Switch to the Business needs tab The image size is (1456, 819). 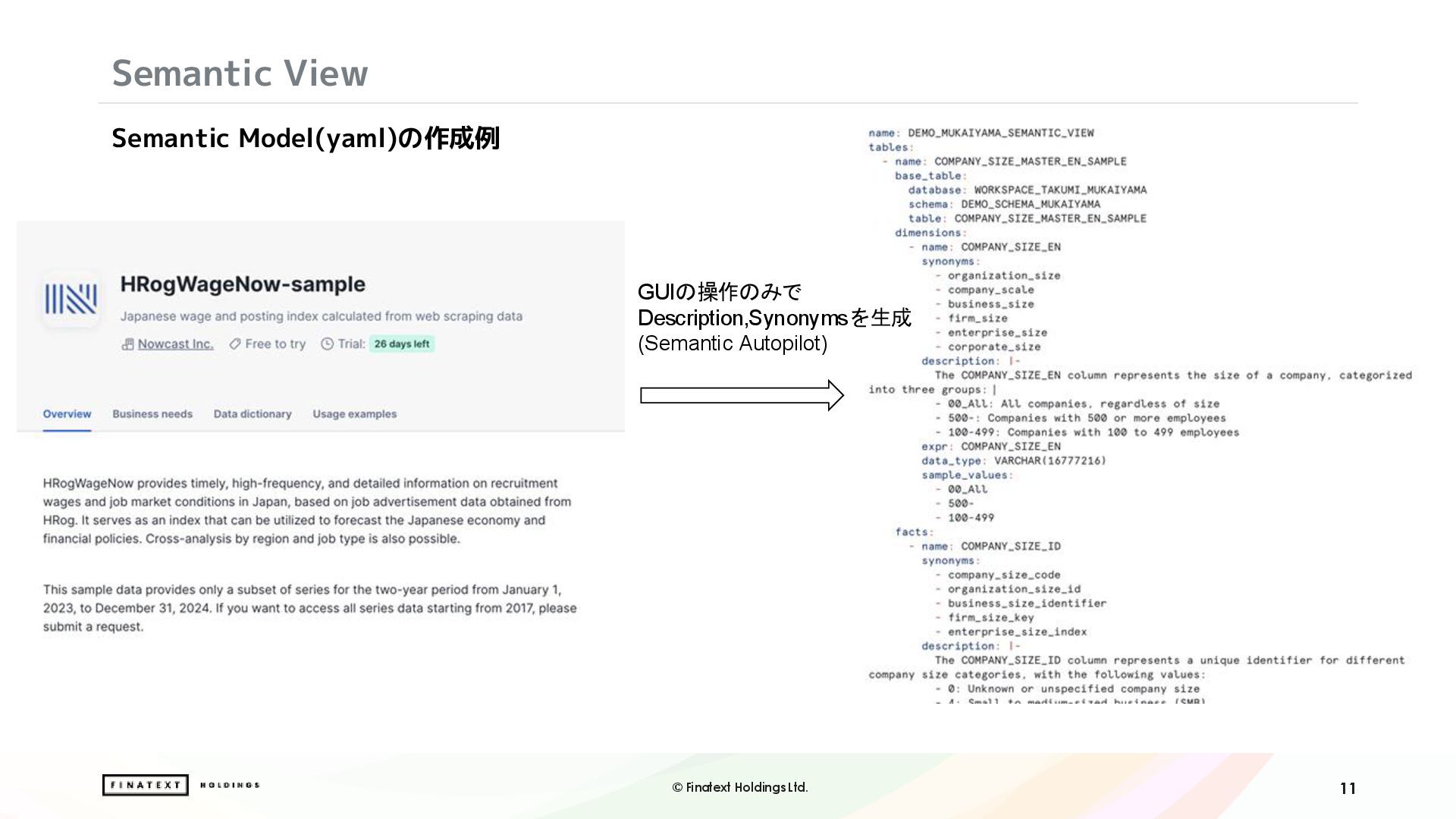(152, 414)
